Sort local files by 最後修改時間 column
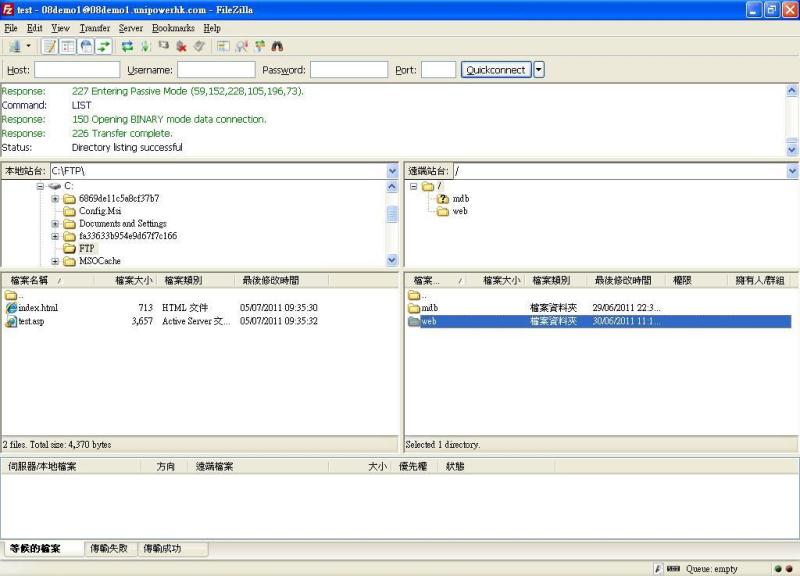800x576 pixels. 282,280
